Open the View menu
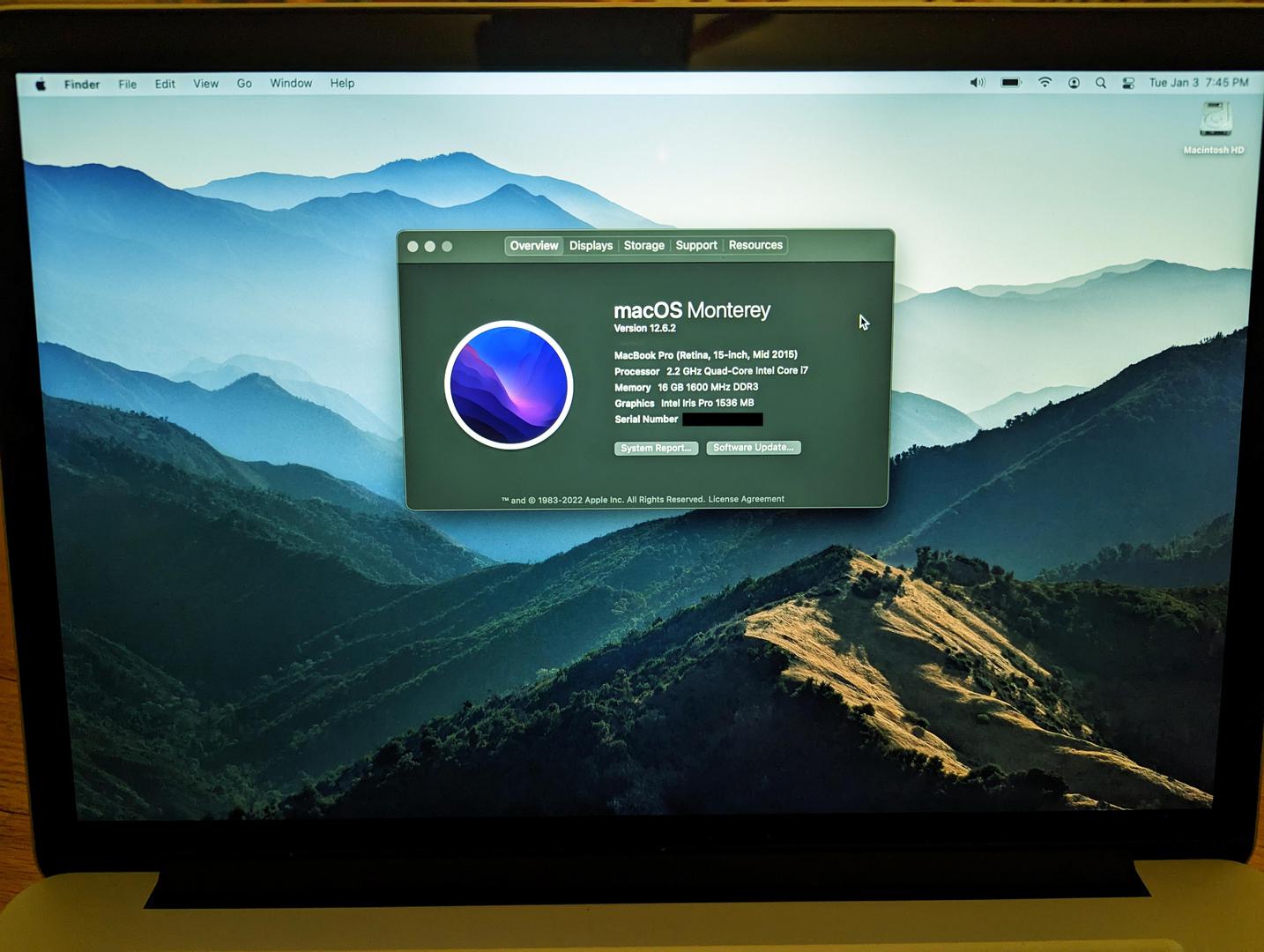 [205, 84]
